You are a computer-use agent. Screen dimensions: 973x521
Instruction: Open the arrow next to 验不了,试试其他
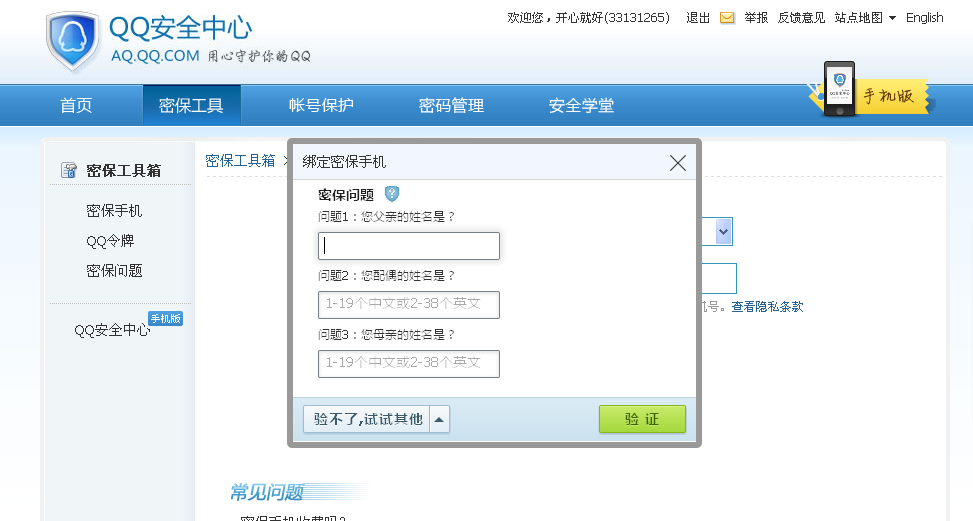point(439,419)
